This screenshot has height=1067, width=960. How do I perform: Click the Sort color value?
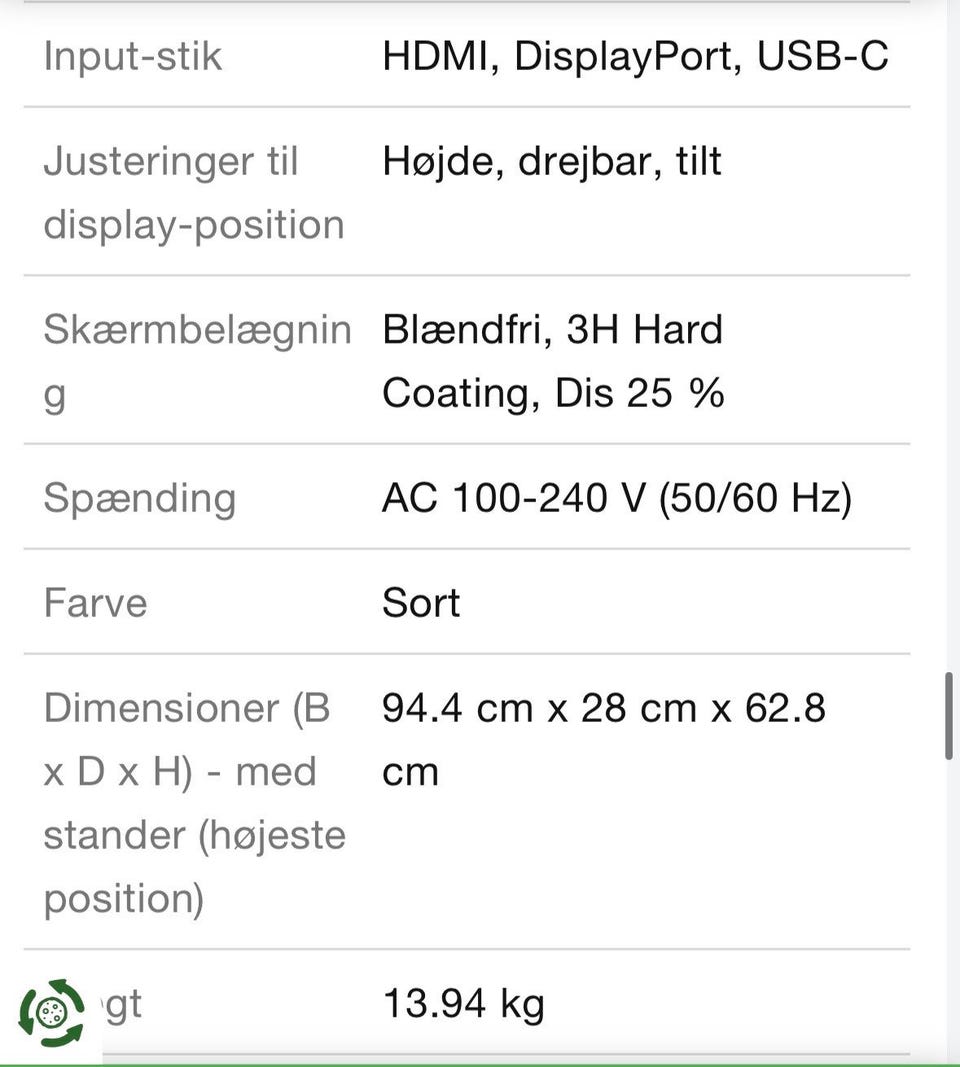coord(421,603)
